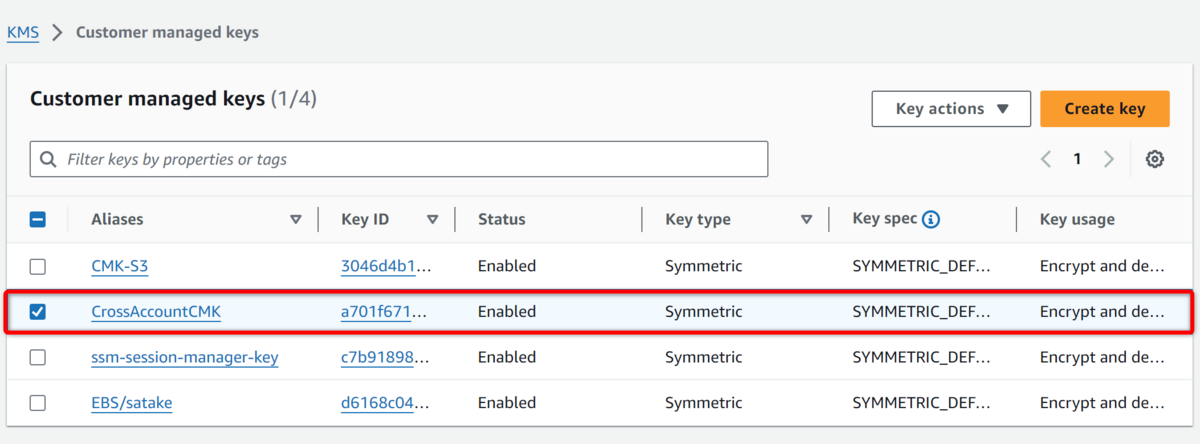Viewport: 1200px width, 444px height.
Task: Sort by Key ID column arrow
Action: tap(433, 220)
